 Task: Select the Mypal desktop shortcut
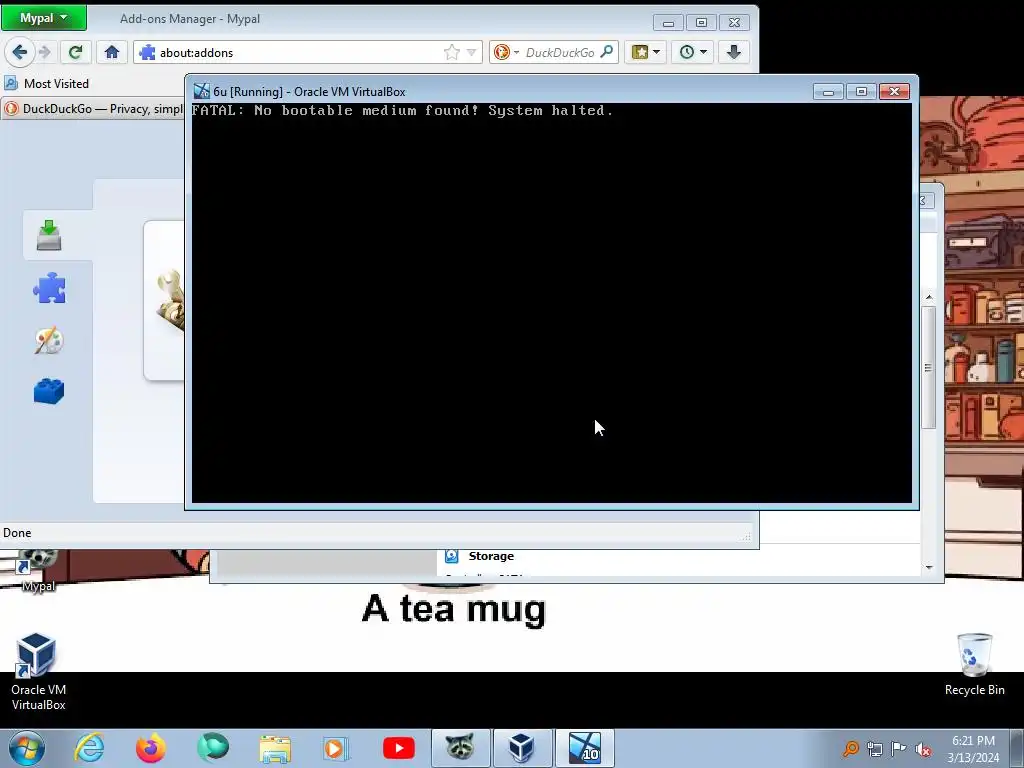pyautogui.click(x=37, y=569)
